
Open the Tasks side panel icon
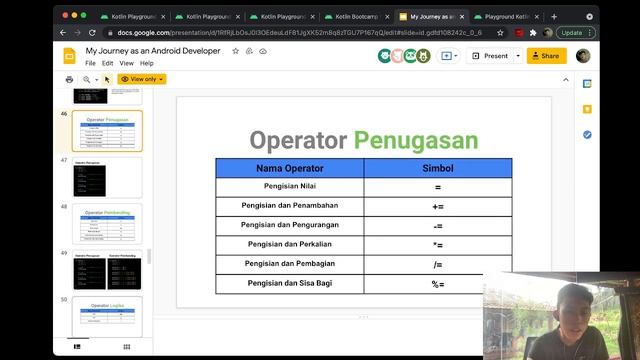click(x=587, y=135)
